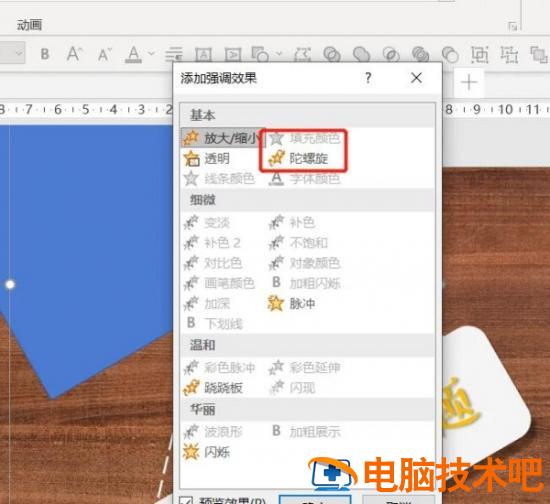Select the 对象颜色 object color effect
The width and height of the screenshot is (550, 504).
tap(304, 263)
